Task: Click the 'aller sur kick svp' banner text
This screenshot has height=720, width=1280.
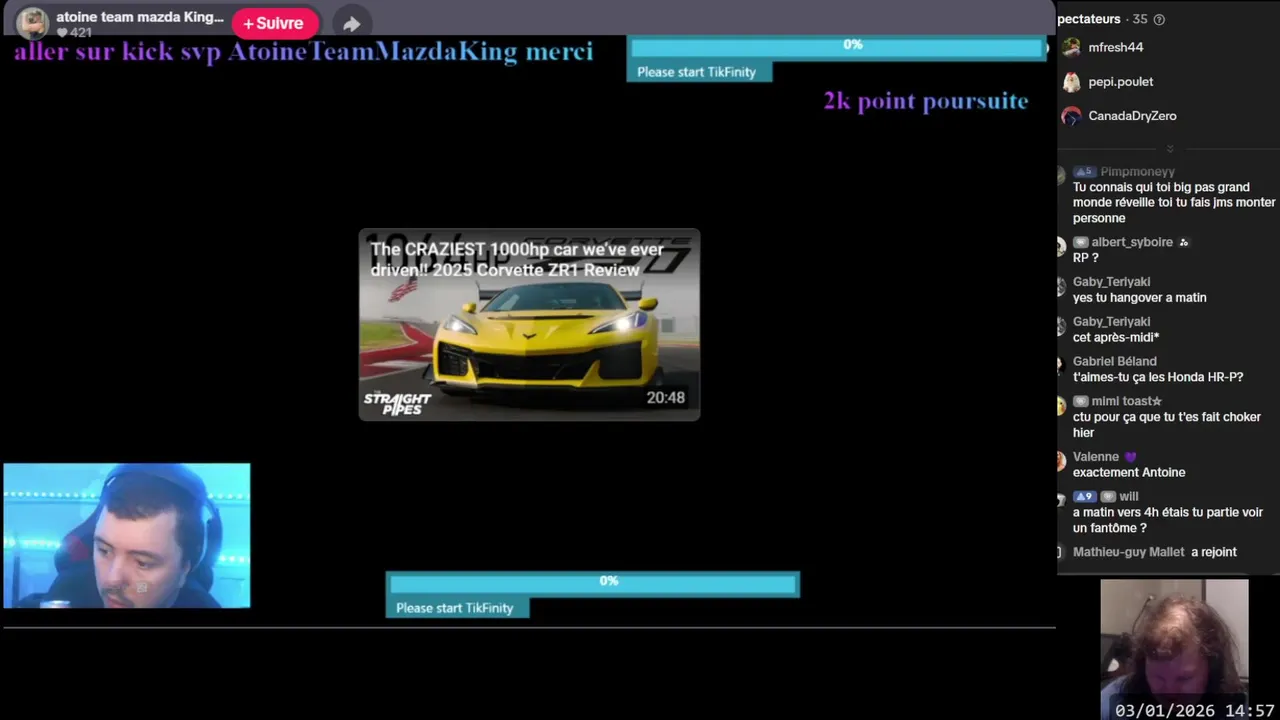Action: [303, 52]
